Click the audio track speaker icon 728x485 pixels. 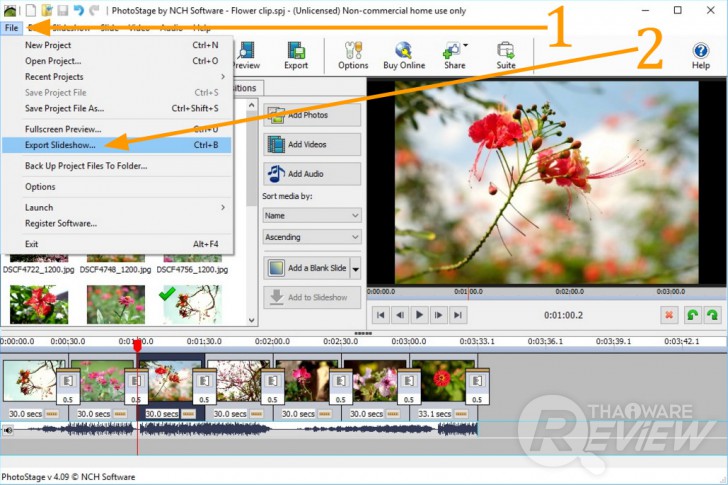click(8, 430)
